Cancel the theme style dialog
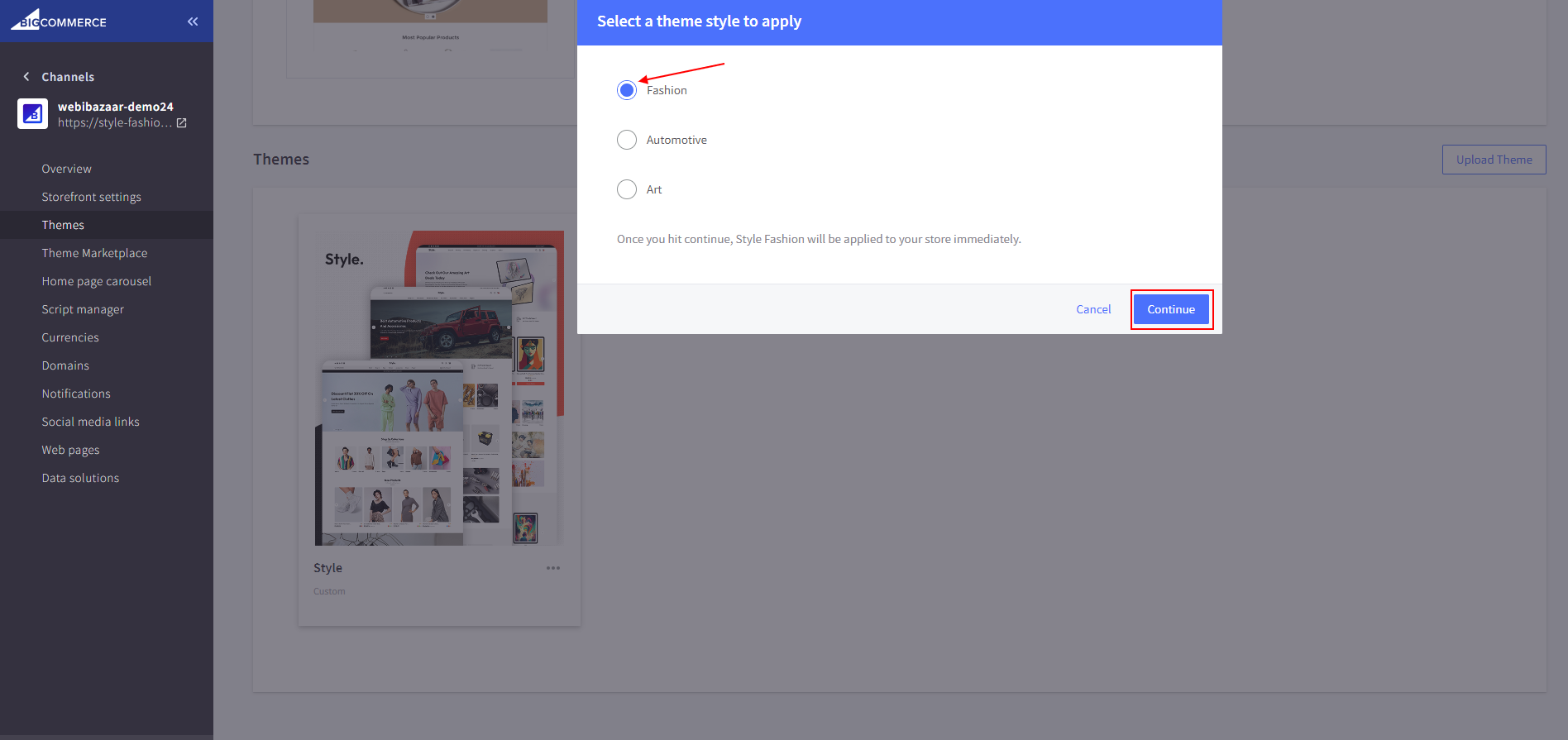 coord(1092,309)
